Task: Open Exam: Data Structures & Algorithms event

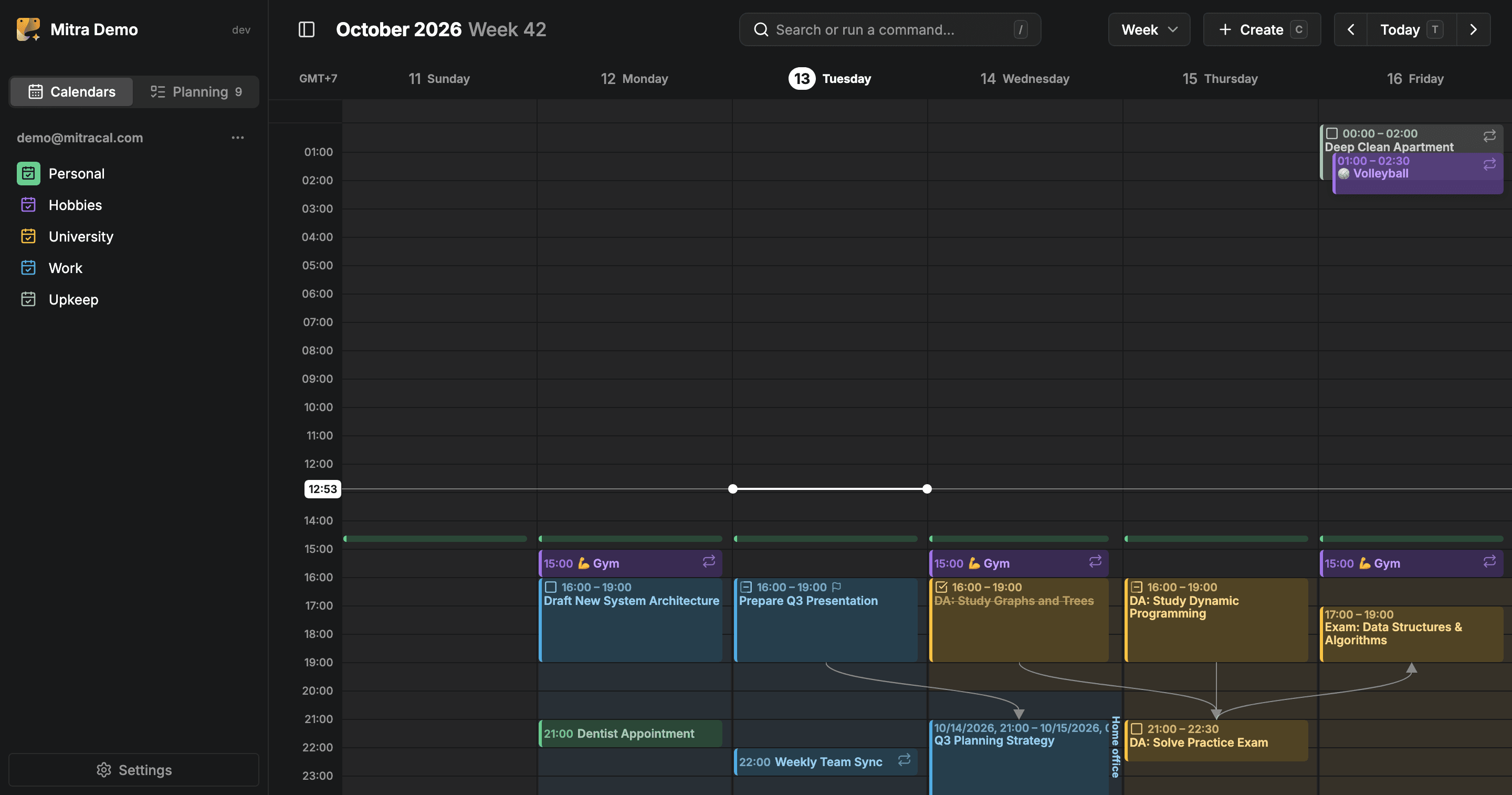Action: tap(1412, 634)
